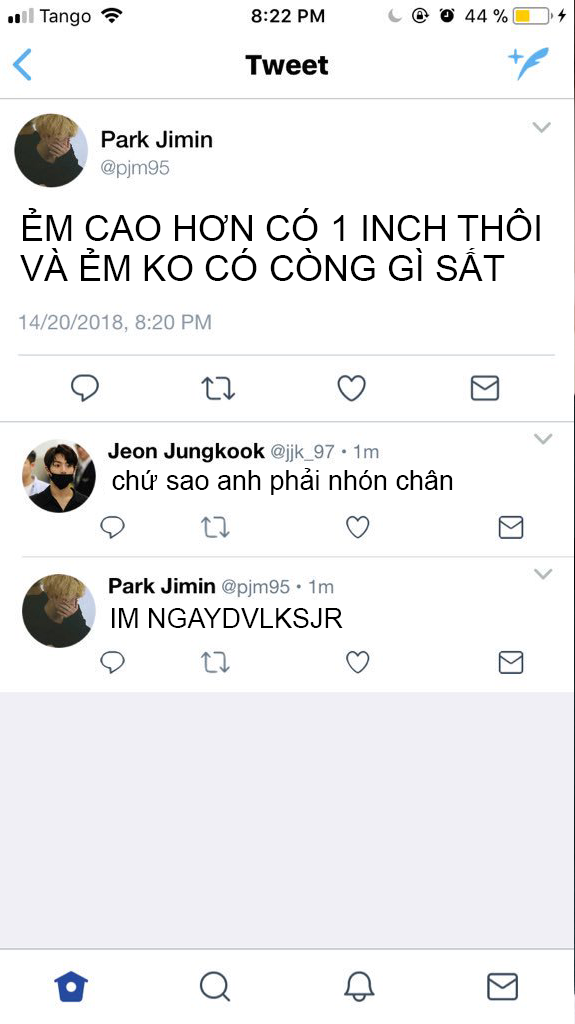Open the compose new tweet feather icon
This screenshot has height=1024, width=575.
(529, 63)
